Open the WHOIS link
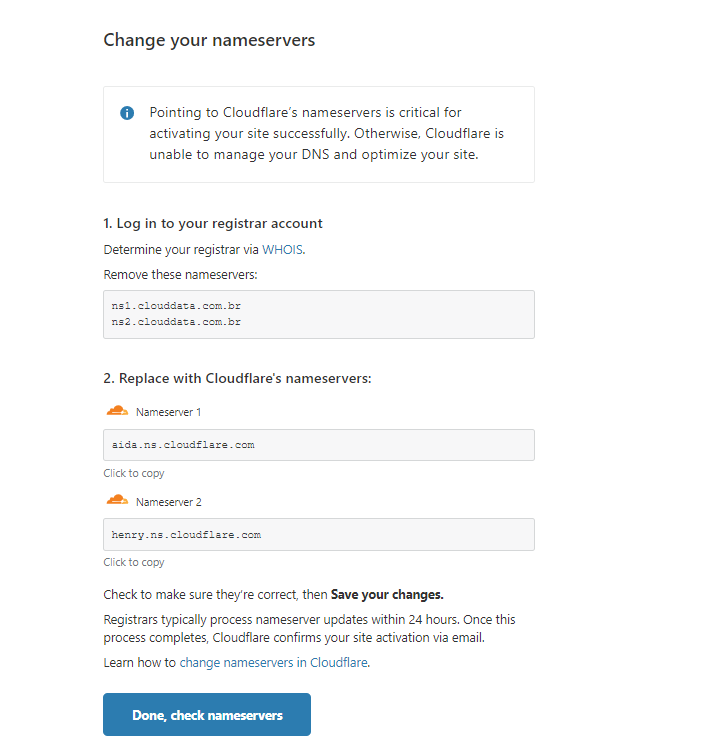The image size is (728, 747). pos(282,250)
